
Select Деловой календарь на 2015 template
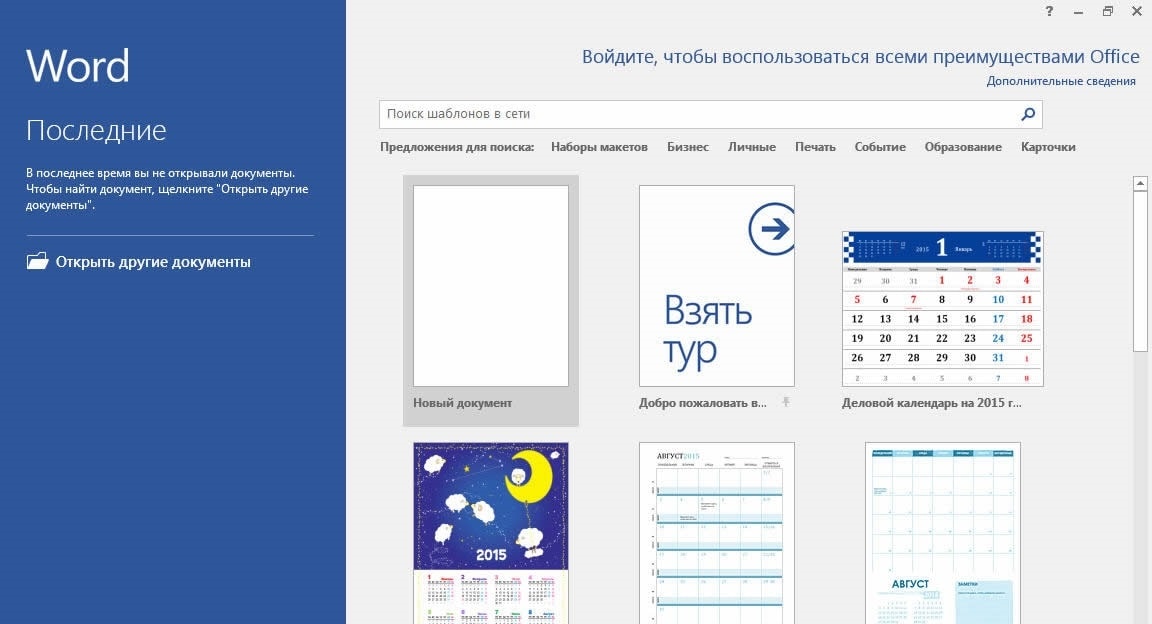pyautogui.click(x=943, y=309)
